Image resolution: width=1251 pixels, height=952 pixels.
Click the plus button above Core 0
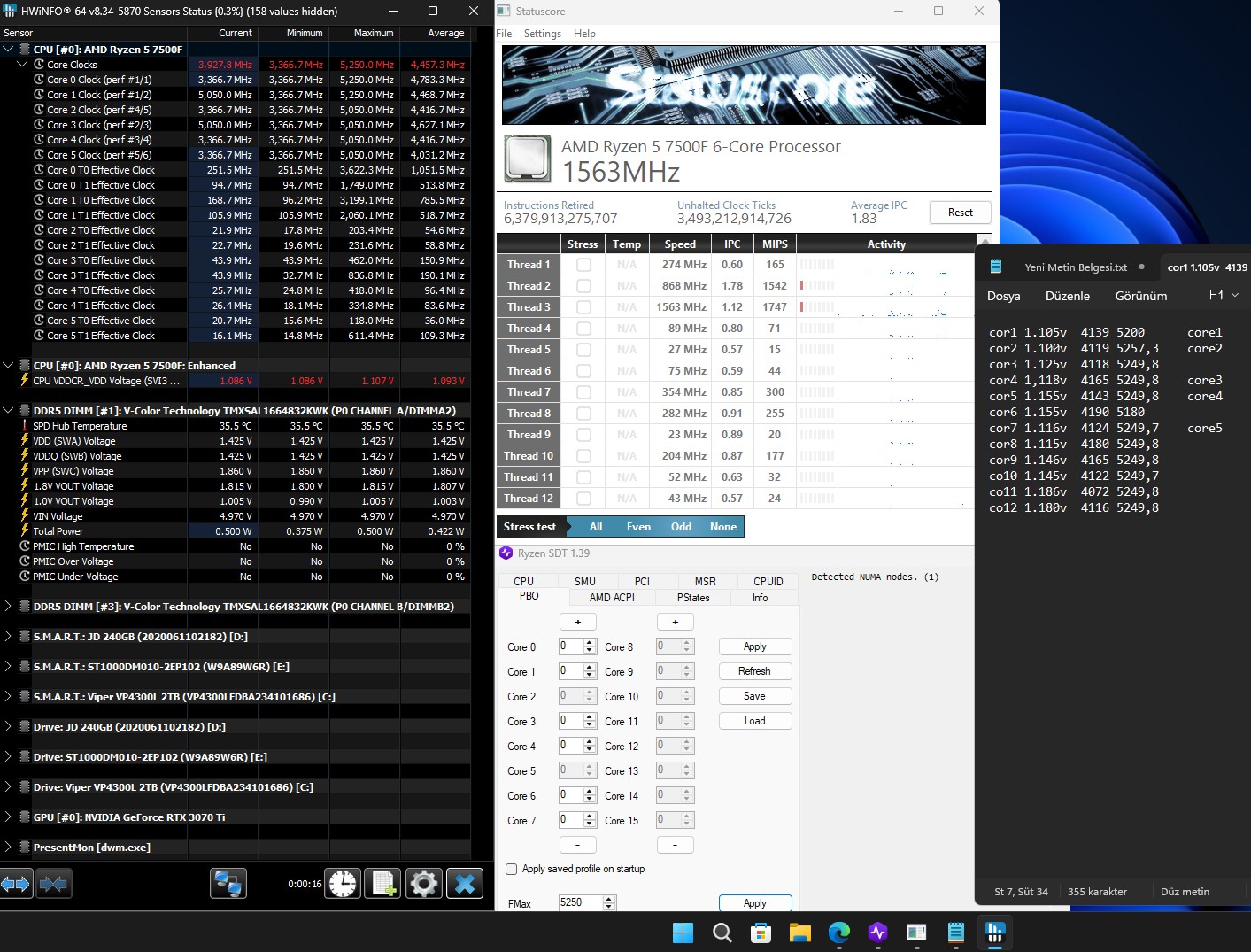click(x=578, y=622)
